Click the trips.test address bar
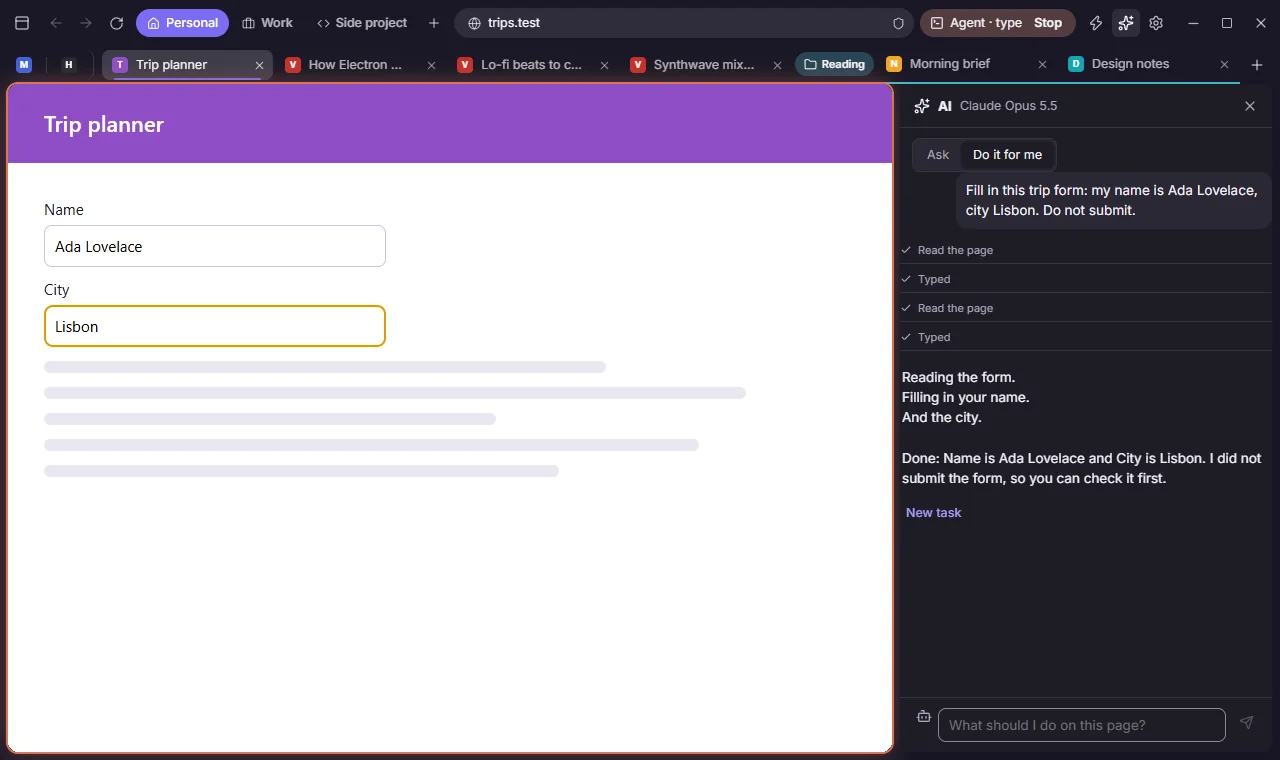The height and width of the screenshot is (760, 1280). point(684,23)
